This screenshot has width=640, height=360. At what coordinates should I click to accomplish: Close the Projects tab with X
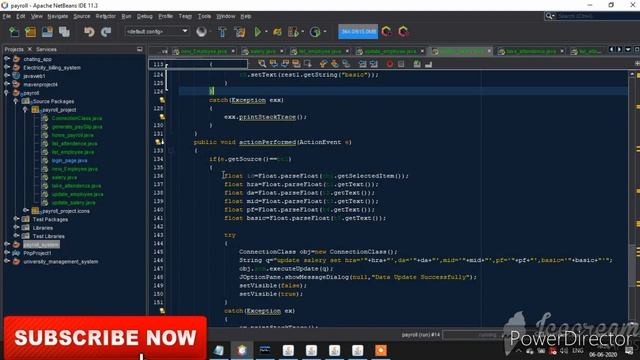tap(29, 49)
